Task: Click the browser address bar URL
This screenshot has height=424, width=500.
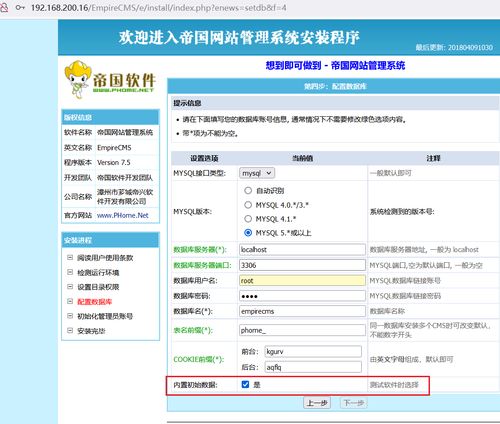Action: (158, 7)
